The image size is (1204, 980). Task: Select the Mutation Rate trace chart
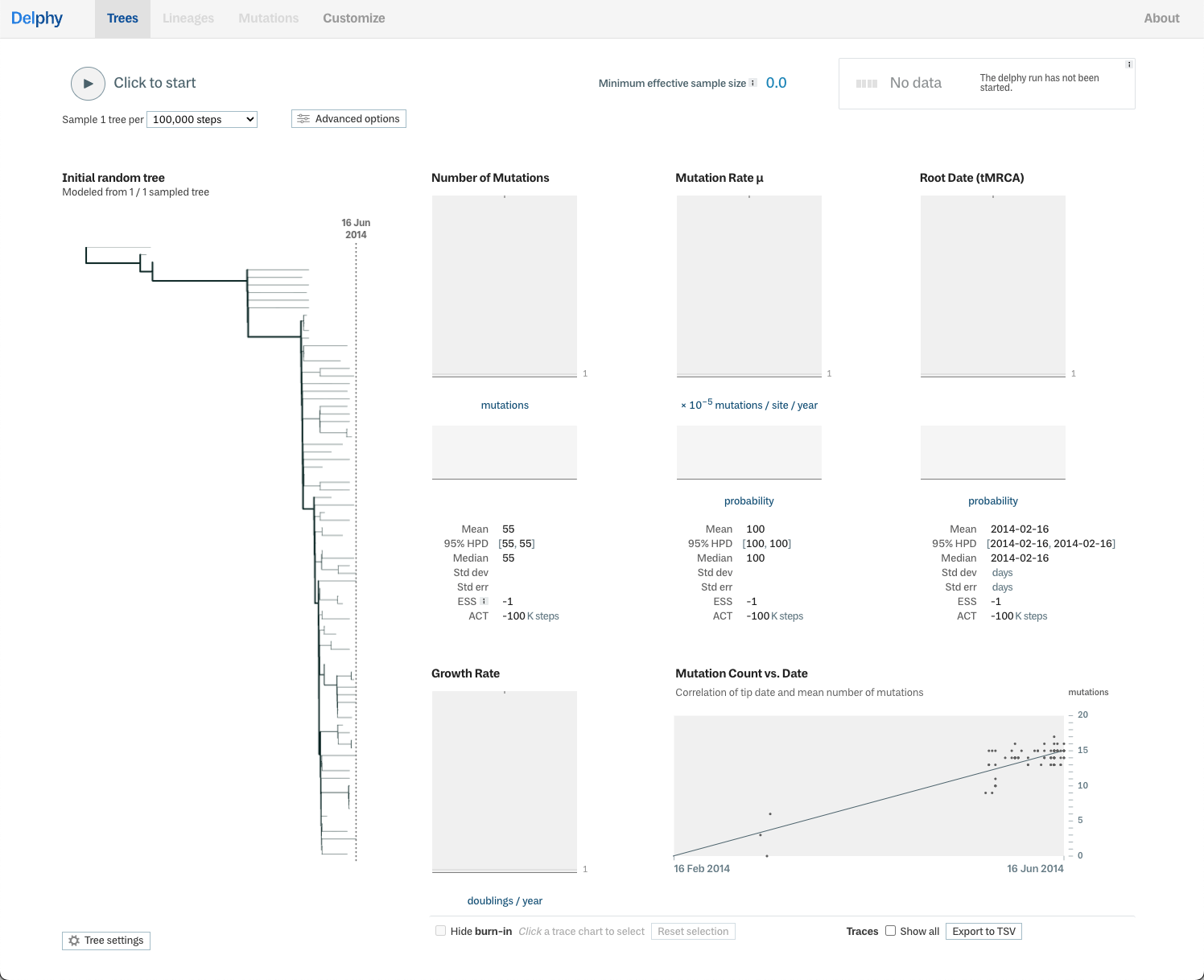749,286
